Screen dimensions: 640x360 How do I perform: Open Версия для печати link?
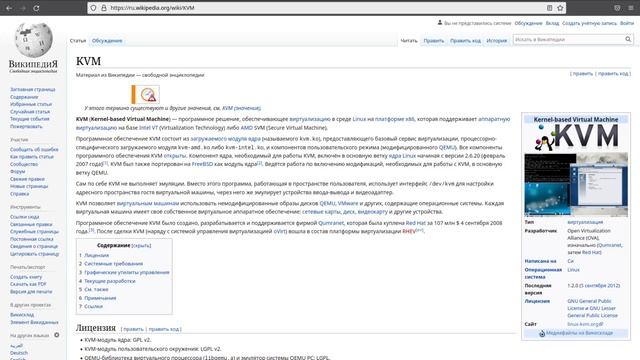tap(31, 291)
